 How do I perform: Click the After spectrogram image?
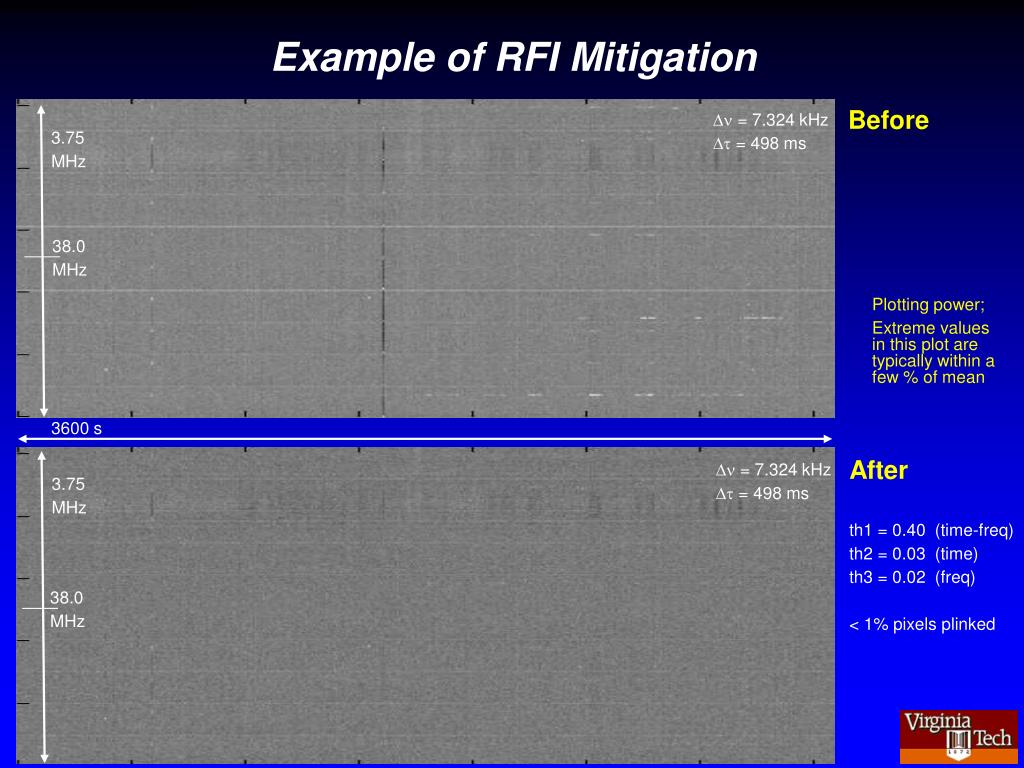425,606
